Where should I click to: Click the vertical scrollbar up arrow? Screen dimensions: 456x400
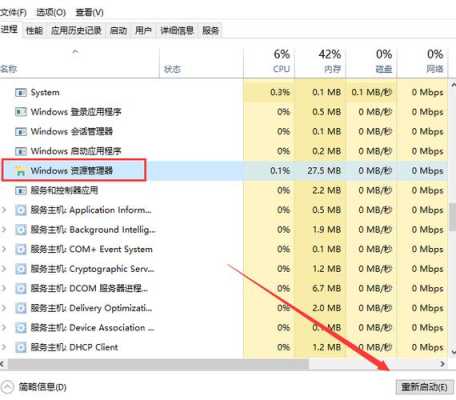click(453, 84)
